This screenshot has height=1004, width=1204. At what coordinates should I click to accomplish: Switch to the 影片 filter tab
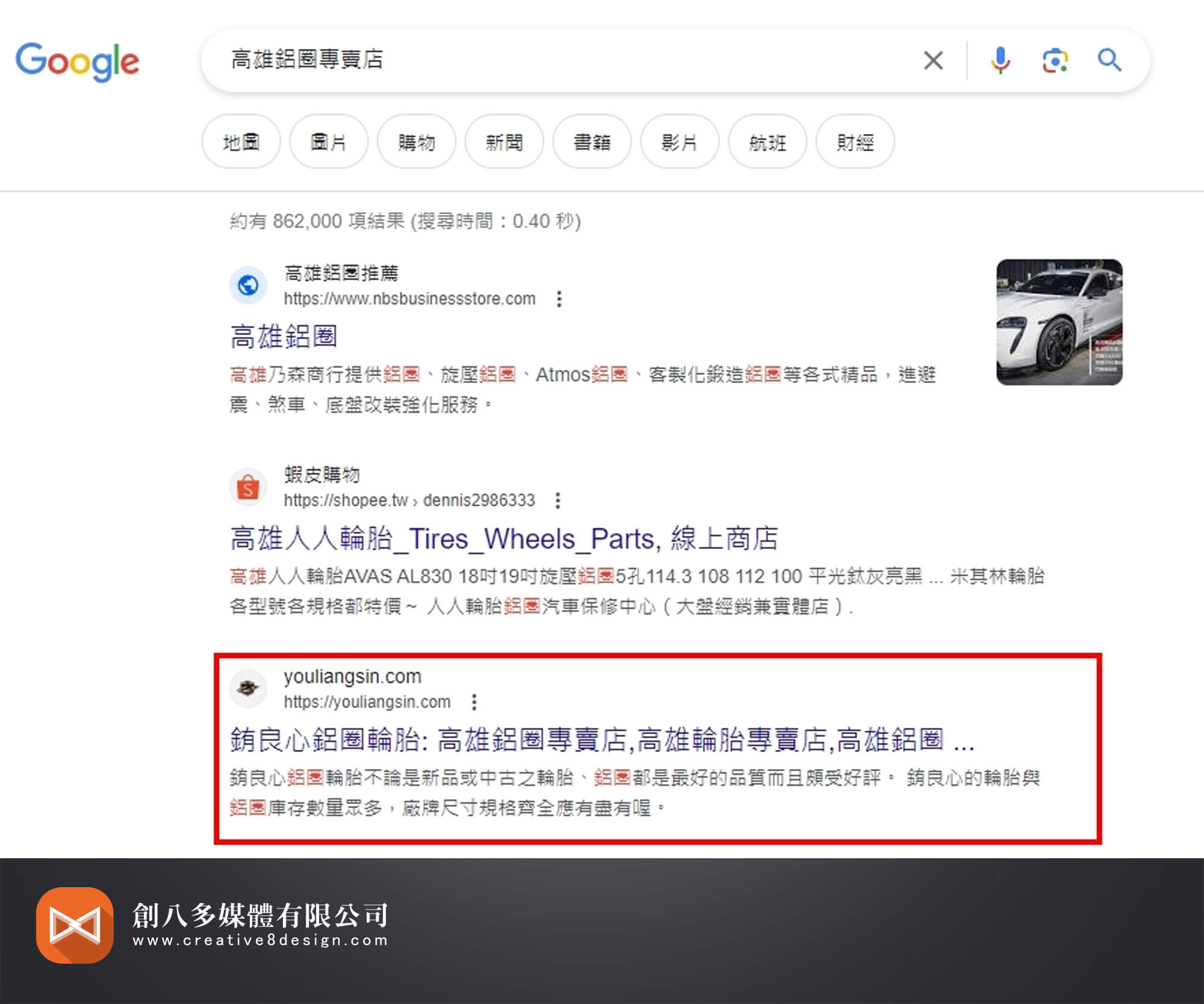680,142
